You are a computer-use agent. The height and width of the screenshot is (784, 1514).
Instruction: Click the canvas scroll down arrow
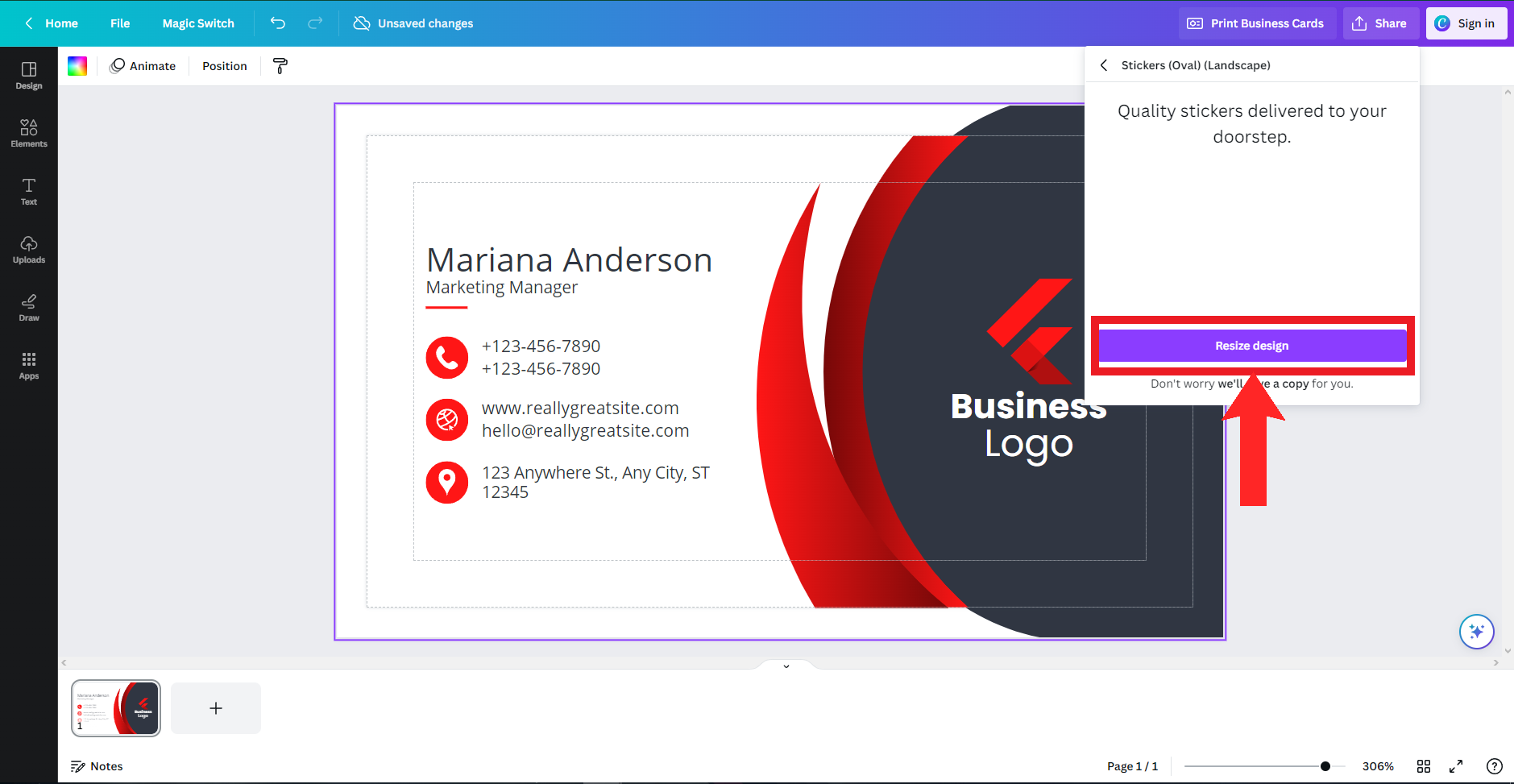point(1508,651)
